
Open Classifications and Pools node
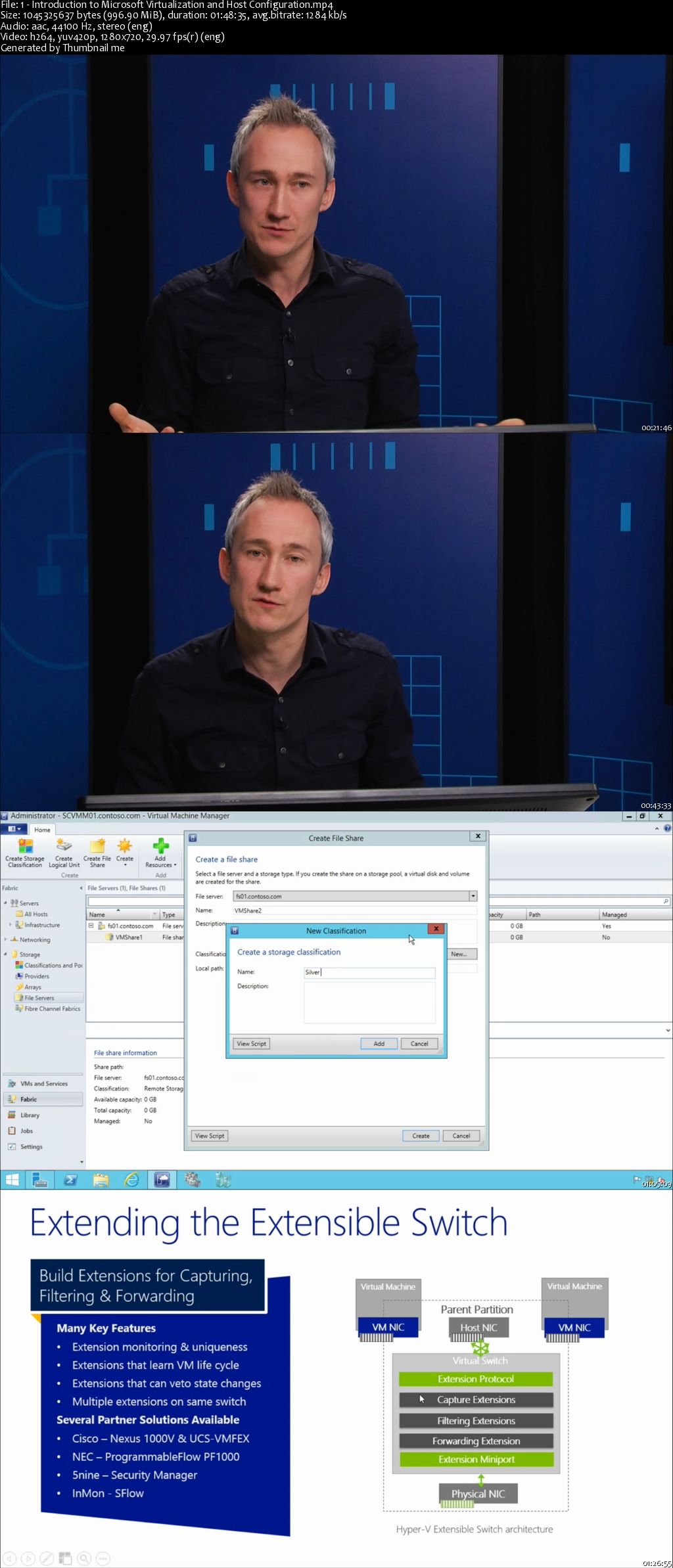pyautogui.click(x=49, y=965)
